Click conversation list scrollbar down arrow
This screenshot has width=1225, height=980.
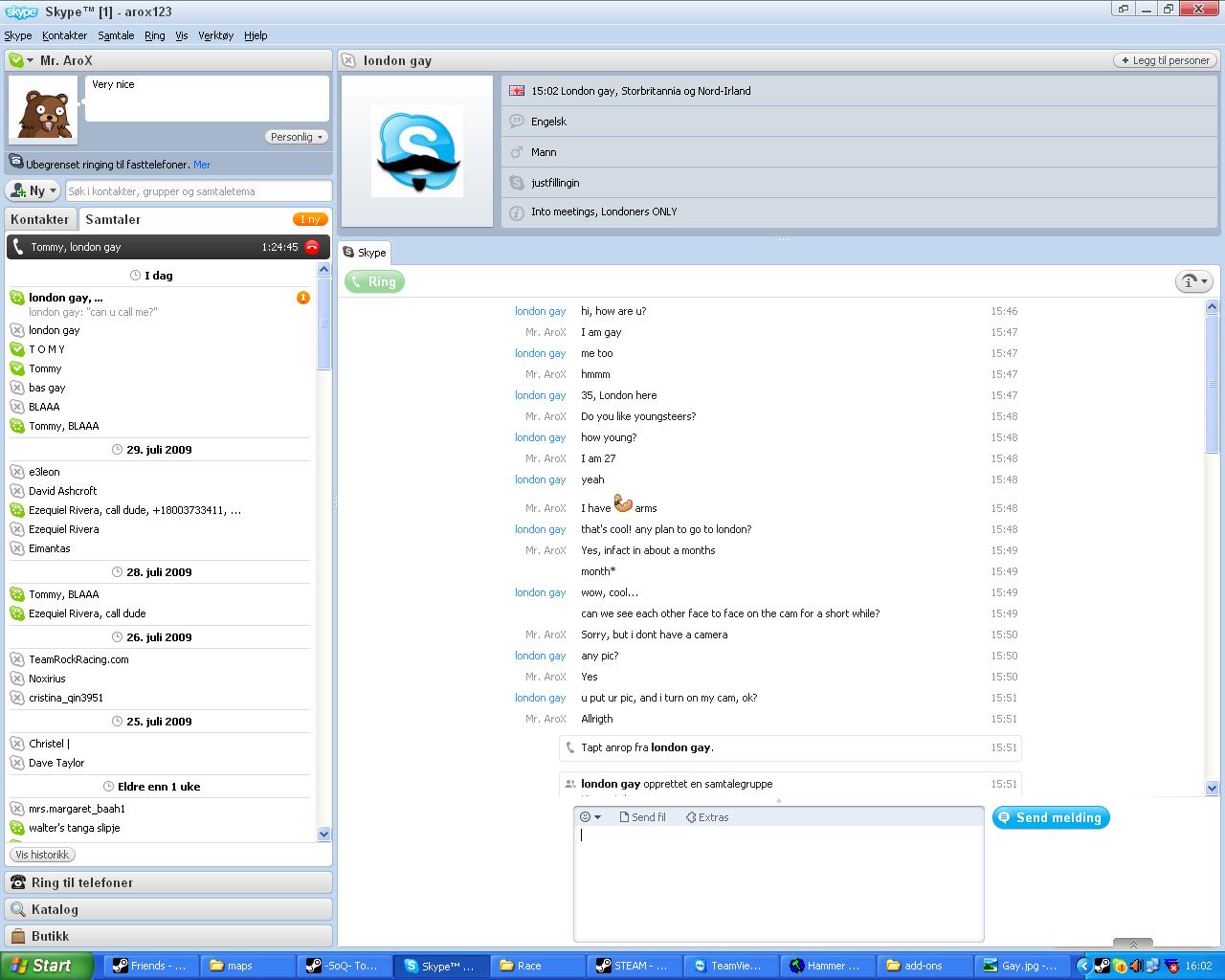coord(323,835)
